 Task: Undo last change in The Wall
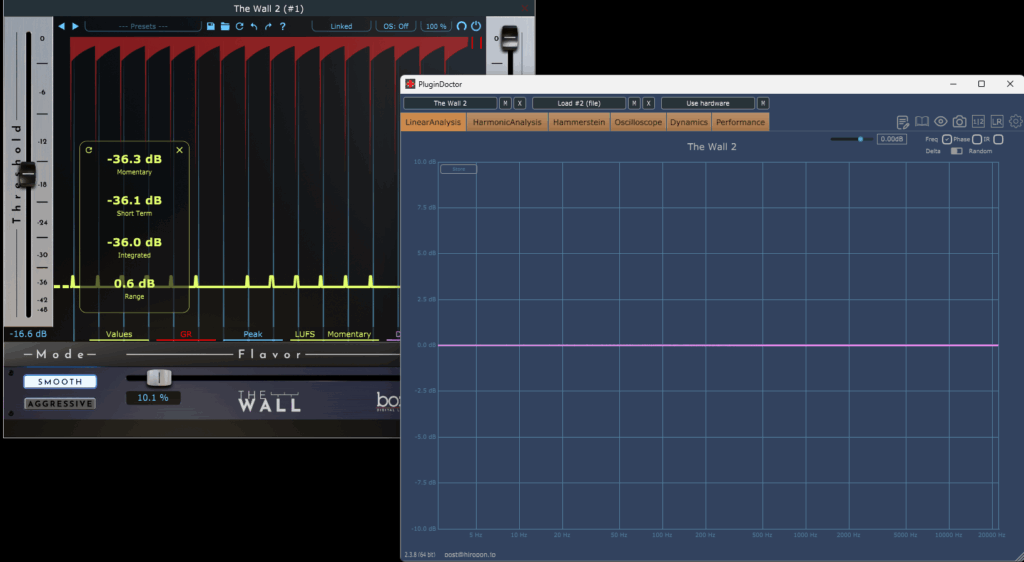(254, 26)
